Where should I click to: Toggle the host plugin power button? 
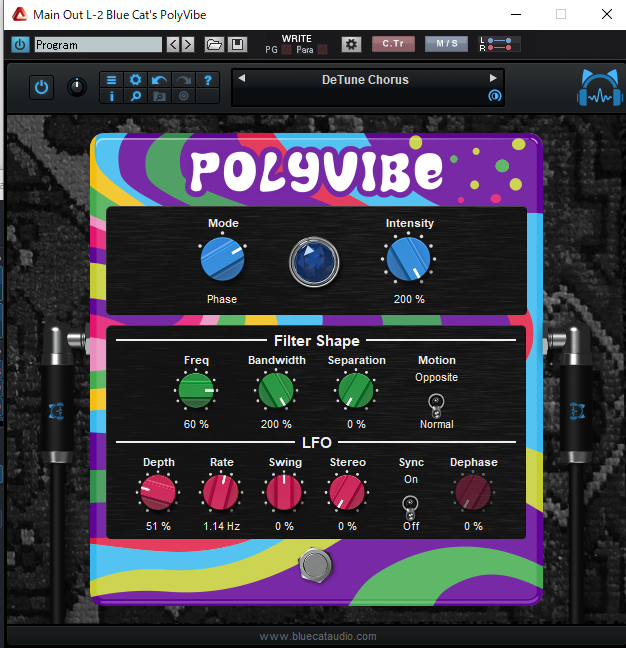pyautogui.click(x=20, y=44)
